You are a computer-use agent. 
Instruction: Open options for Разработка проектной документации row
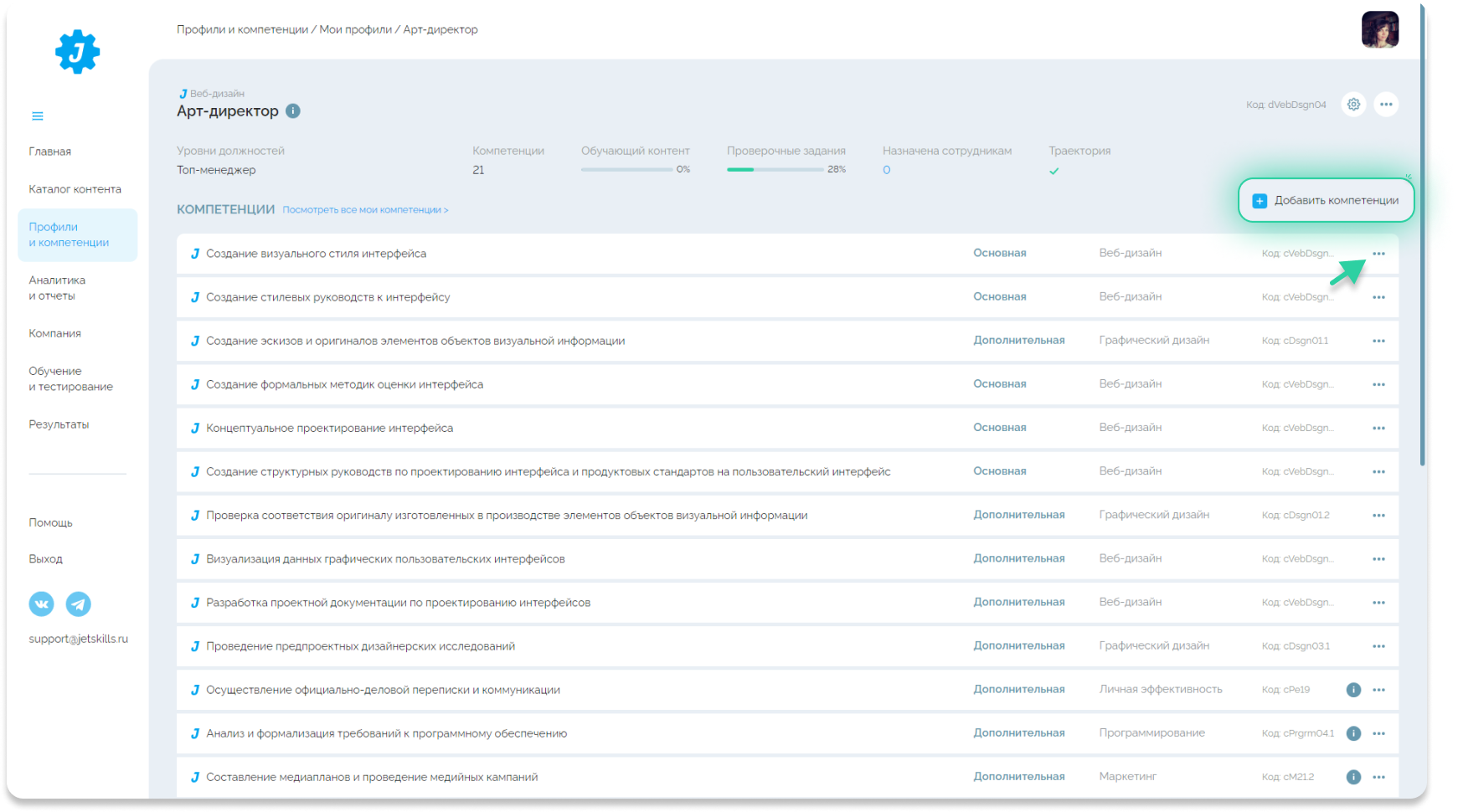pyautogui.click(x=1378, y=602)
